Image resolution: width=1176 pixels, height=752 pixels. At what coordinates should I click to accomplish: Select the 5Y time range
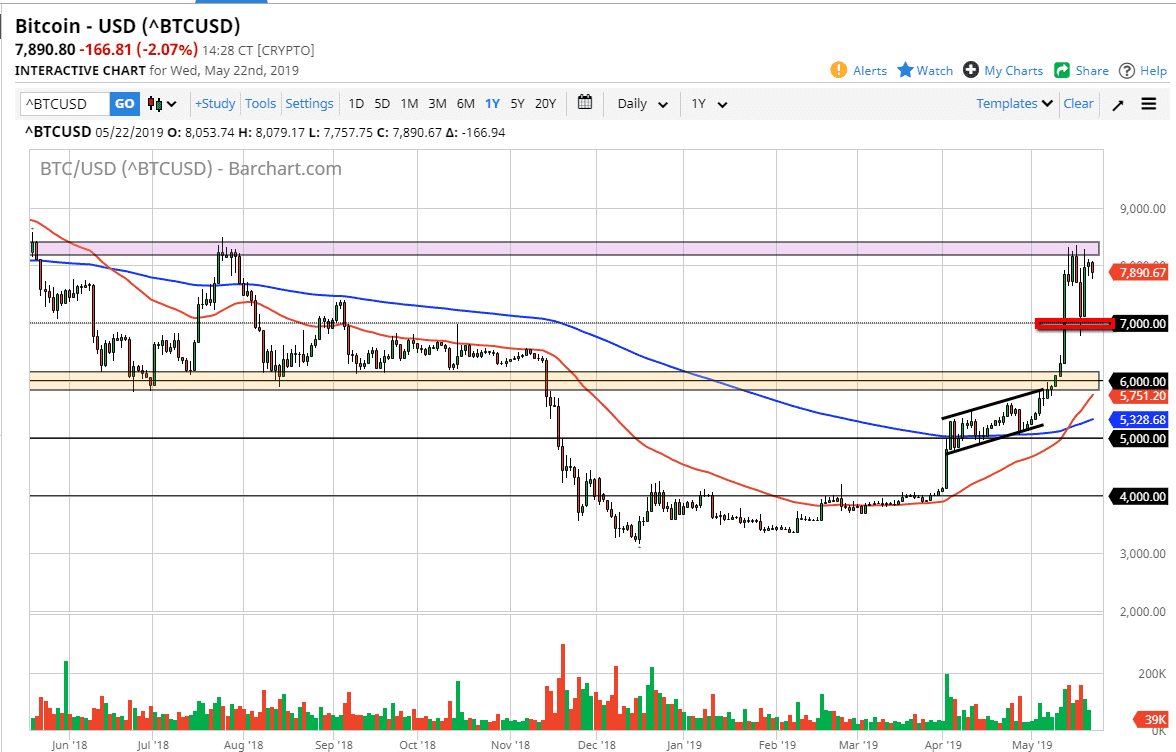[517, 103]
